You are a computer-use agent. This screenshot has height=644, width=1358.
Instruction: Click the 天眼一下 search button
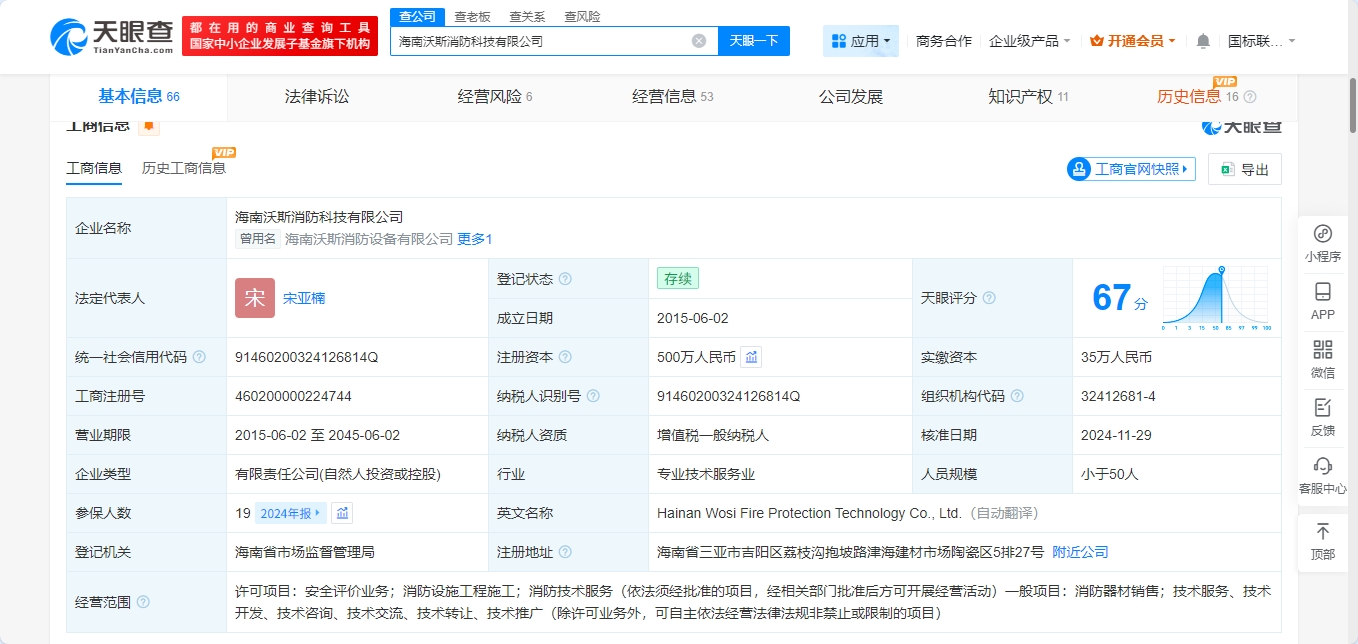(x=753, y=41)
